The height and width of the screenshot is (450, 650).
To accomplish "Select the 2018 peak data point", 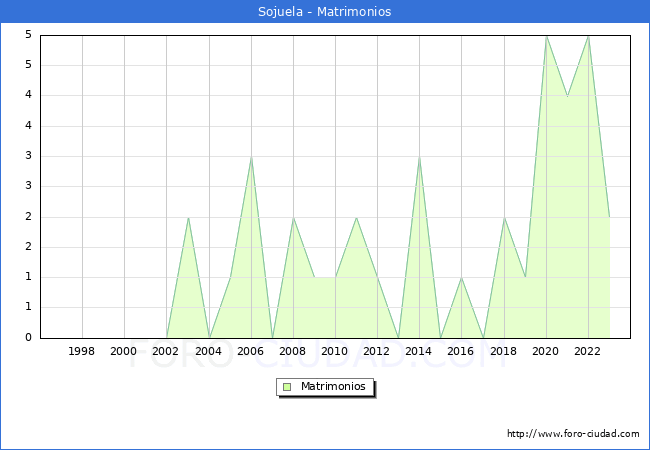I will click(x=504, y=217).
